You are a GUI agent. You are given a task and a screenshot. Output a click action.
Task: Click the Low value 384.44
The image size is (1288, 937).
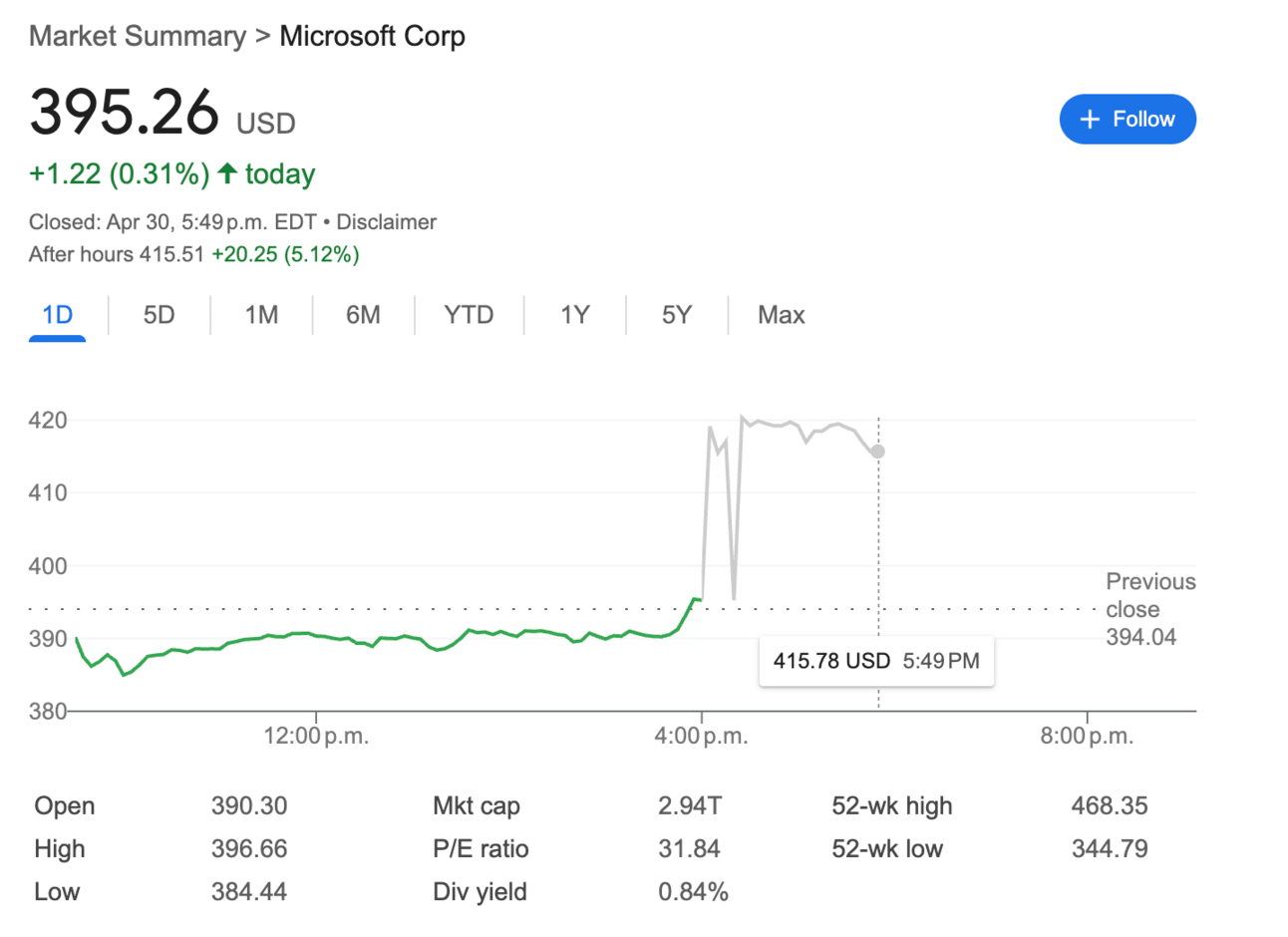point(248,892)
